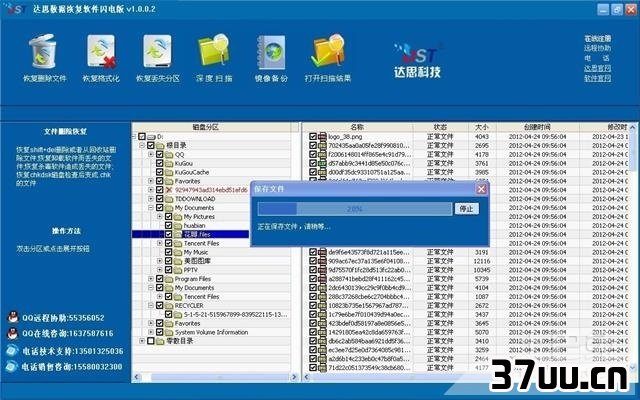Select file name 423bdef0d58197a8e0856e5
The width and height of the screenshot is (640, 400).
coord(368,323)
